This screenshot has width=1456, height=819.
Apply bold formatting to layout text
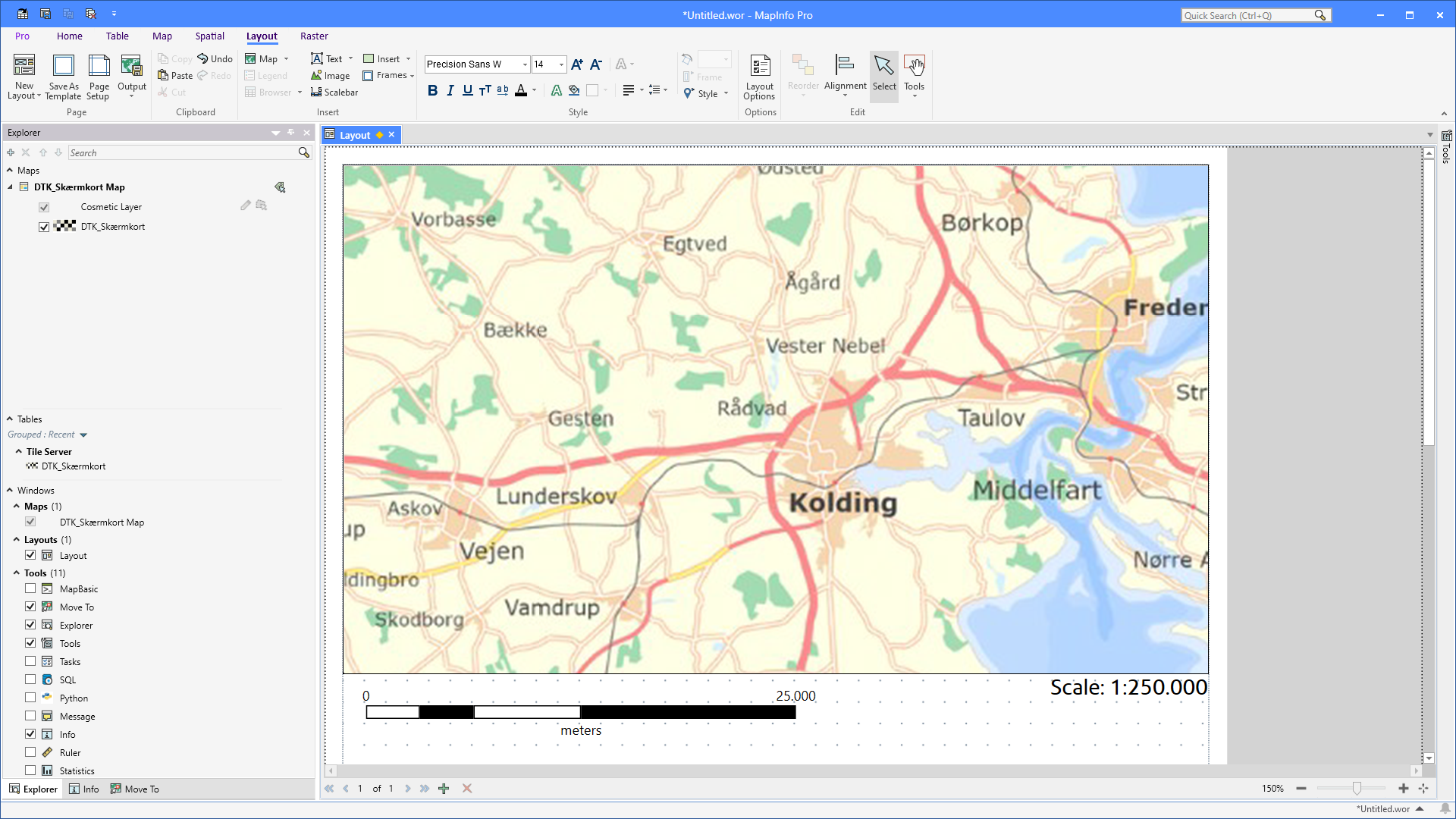(x=433, y=89)
